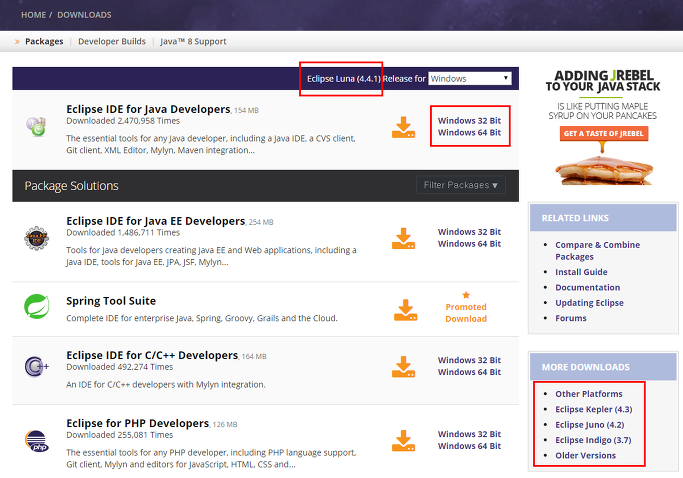Click the Downloaded 492,274 Times text
Screen dimensions: 683x478
(x=119, y=367)
